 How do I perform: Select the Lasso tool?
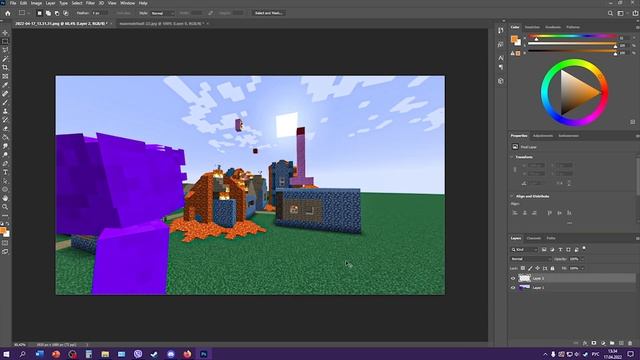(x=5, y=50)
